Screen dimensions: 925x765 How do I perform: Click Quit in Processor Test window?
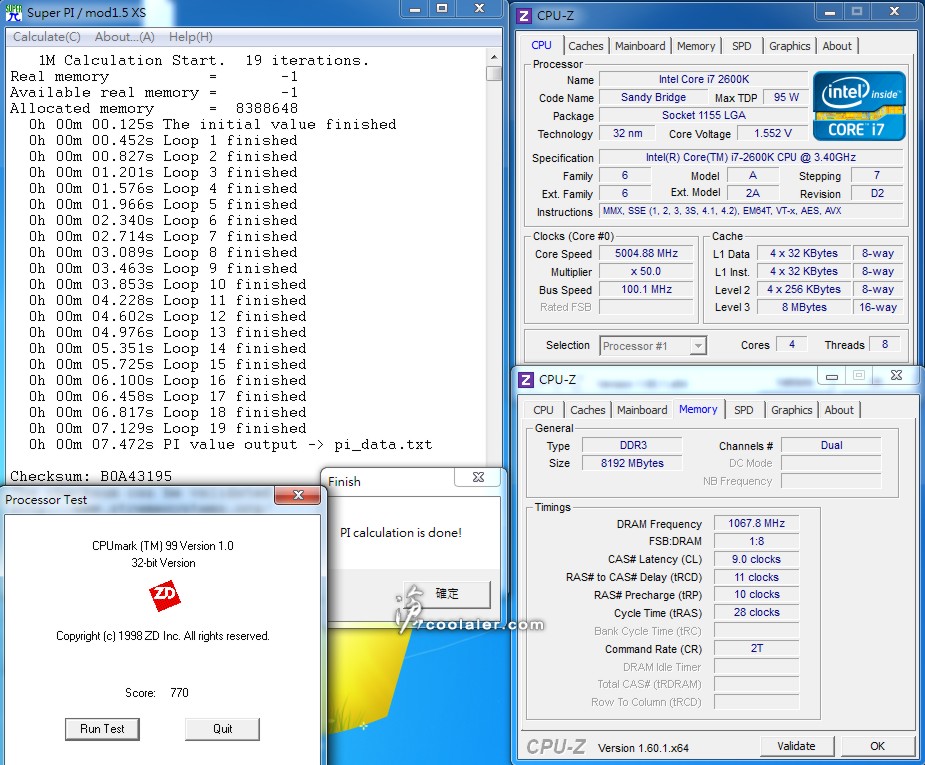coord(222,729)
